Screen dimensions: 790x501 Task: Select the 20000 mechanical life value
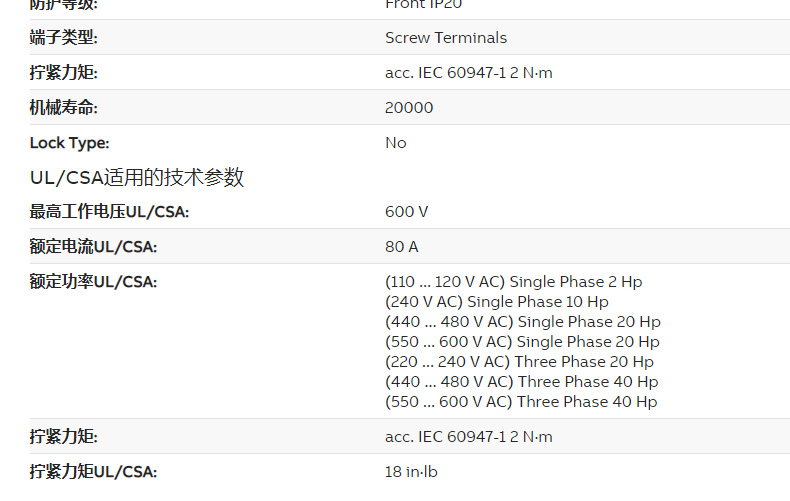[409, 108]
